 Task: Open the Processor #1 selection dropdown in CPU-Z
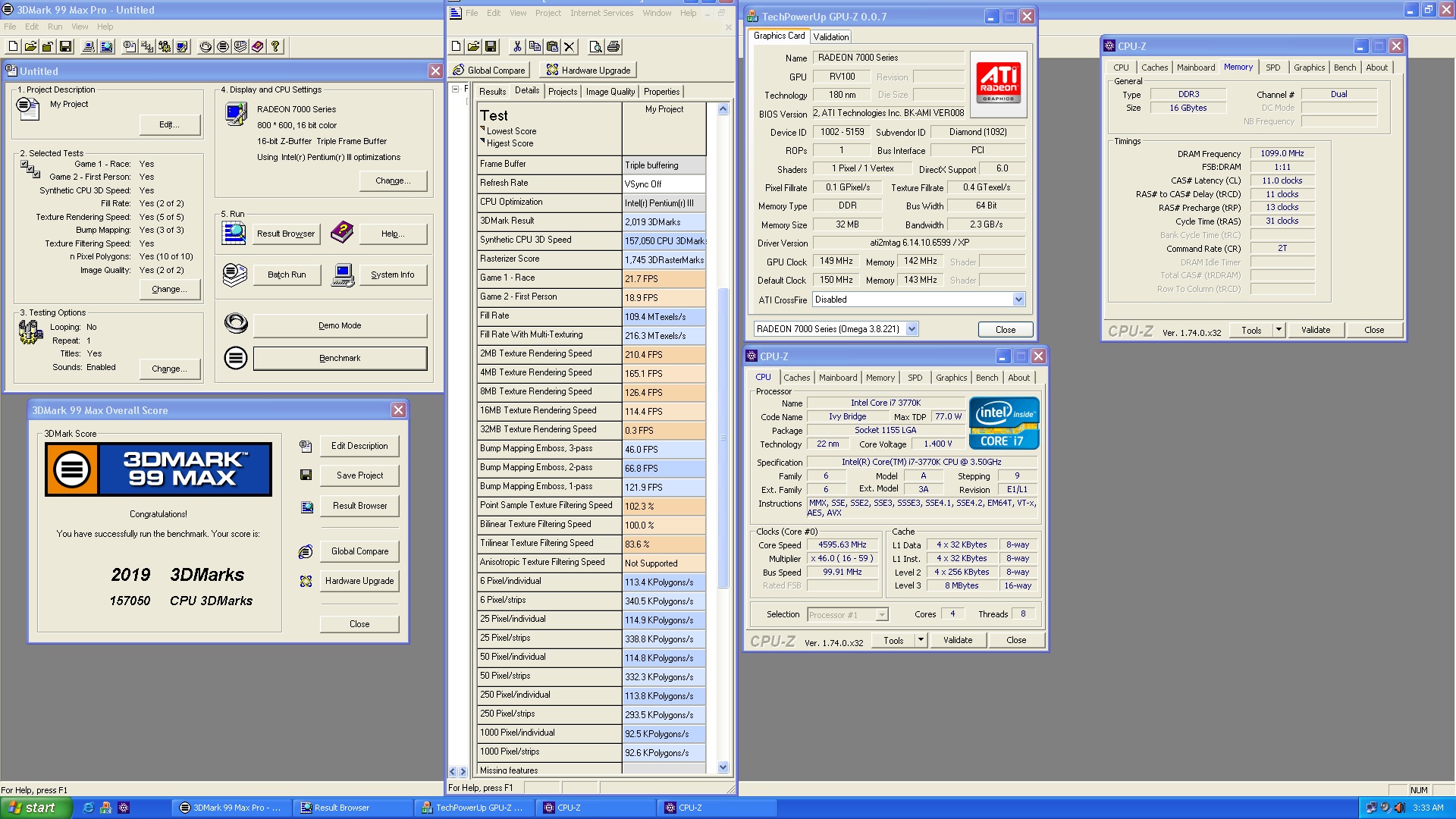click(882, 615)
